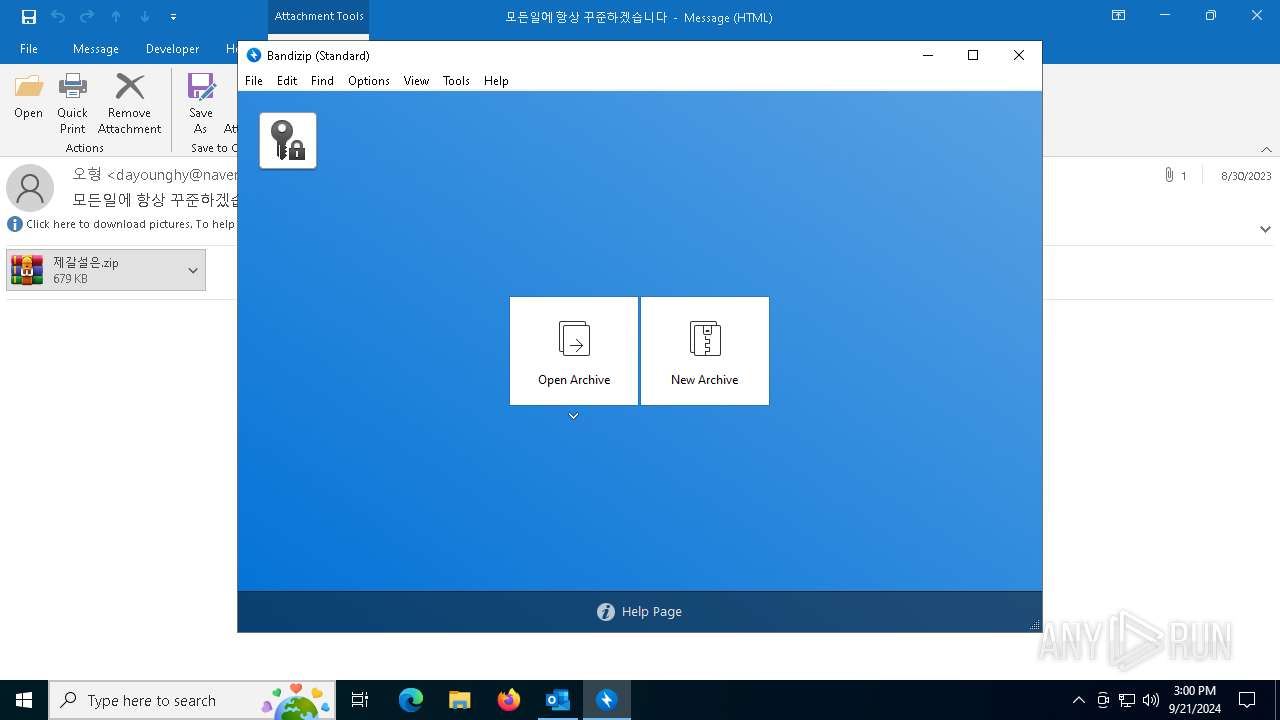Switch to Bandizip on the taskbar

click(x=606, y=700)
